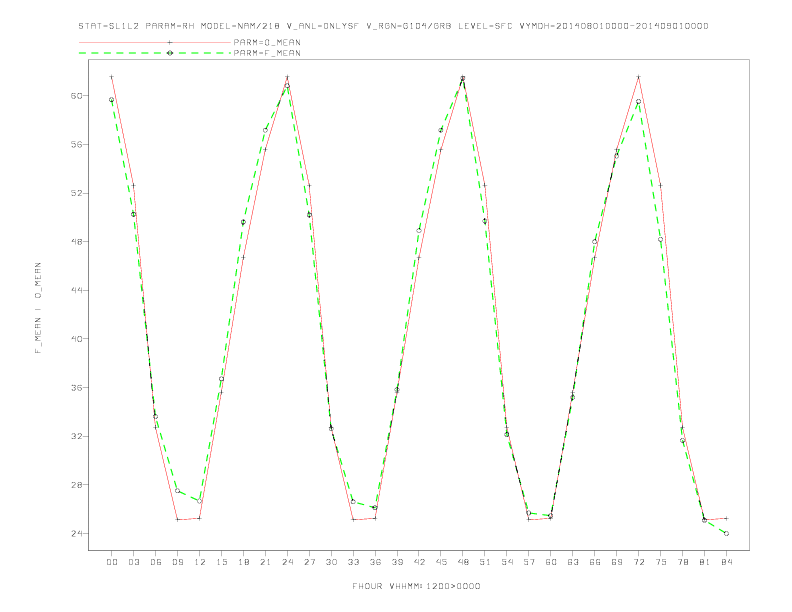Select the O_MEAN plus data point at hour 18
792x612 pixels.
click(243, 258)
